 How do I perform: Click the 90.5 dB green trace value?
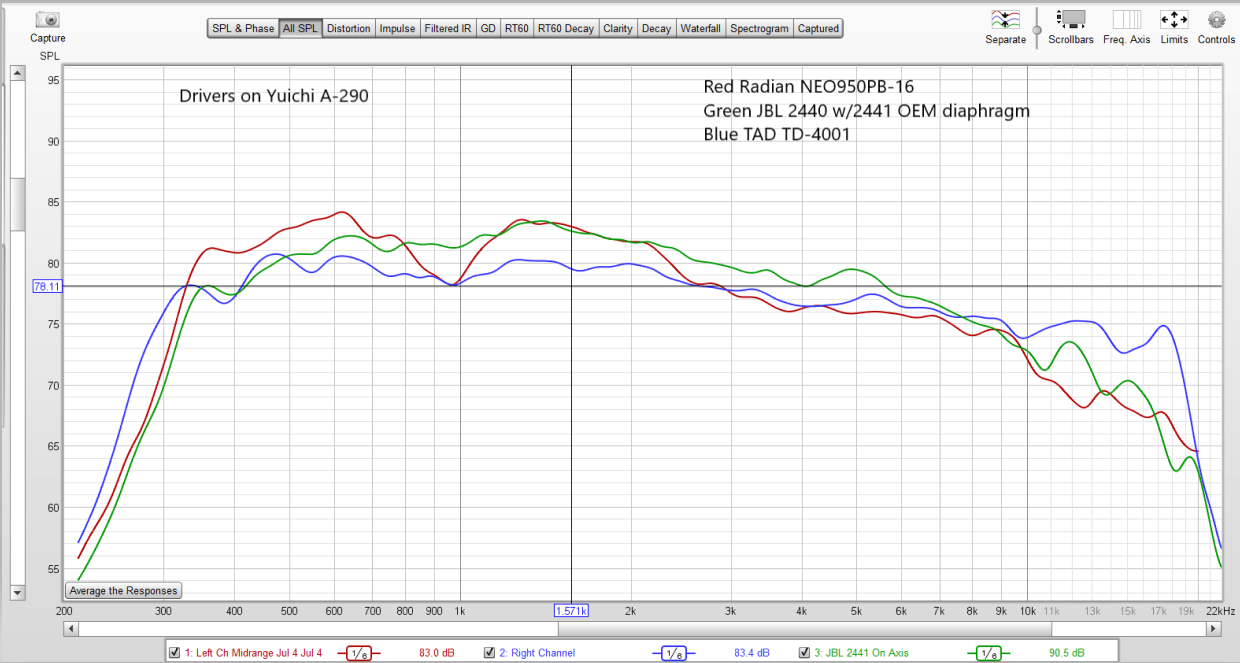[1065, 653]
